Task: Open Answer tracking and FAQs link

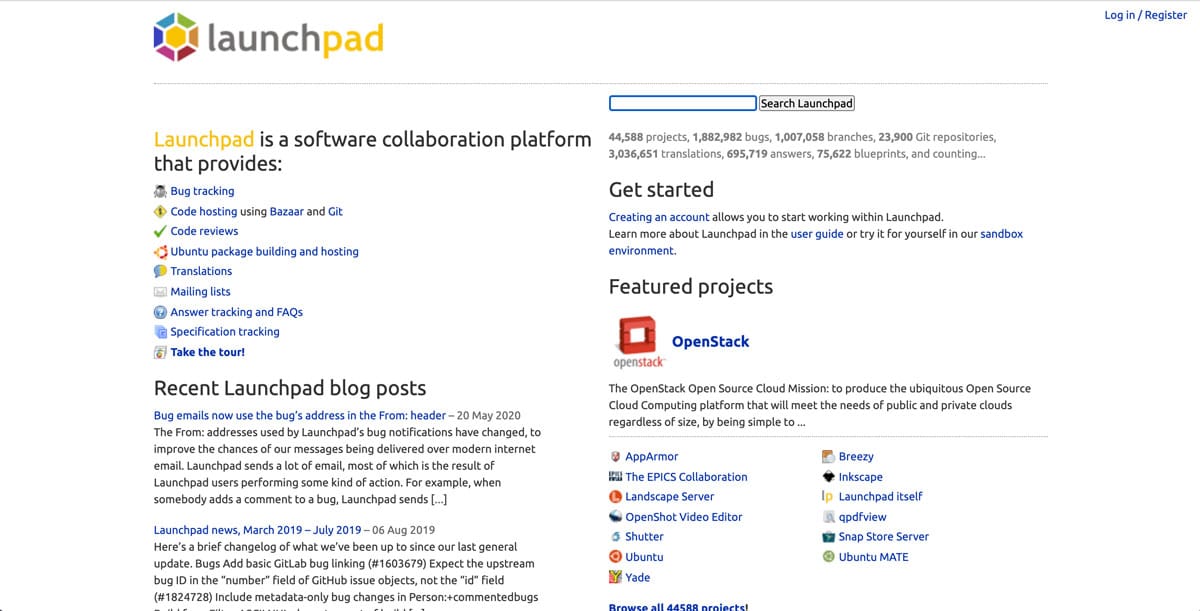Action: click(236, 312)
